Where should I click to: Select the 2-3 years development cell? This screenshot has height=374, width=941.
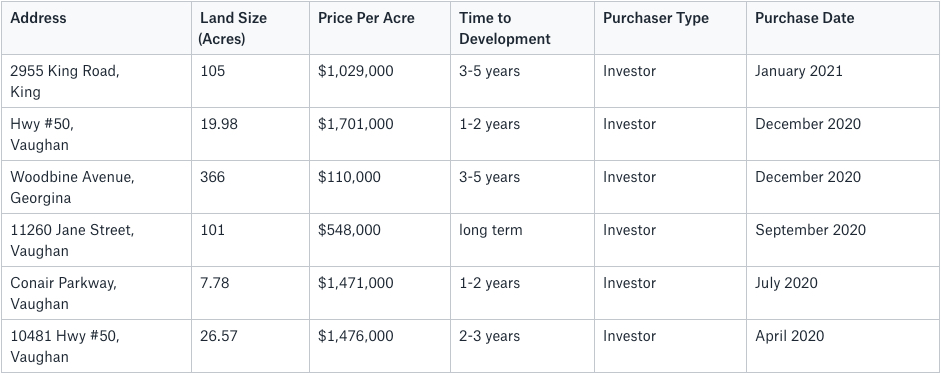522,346
